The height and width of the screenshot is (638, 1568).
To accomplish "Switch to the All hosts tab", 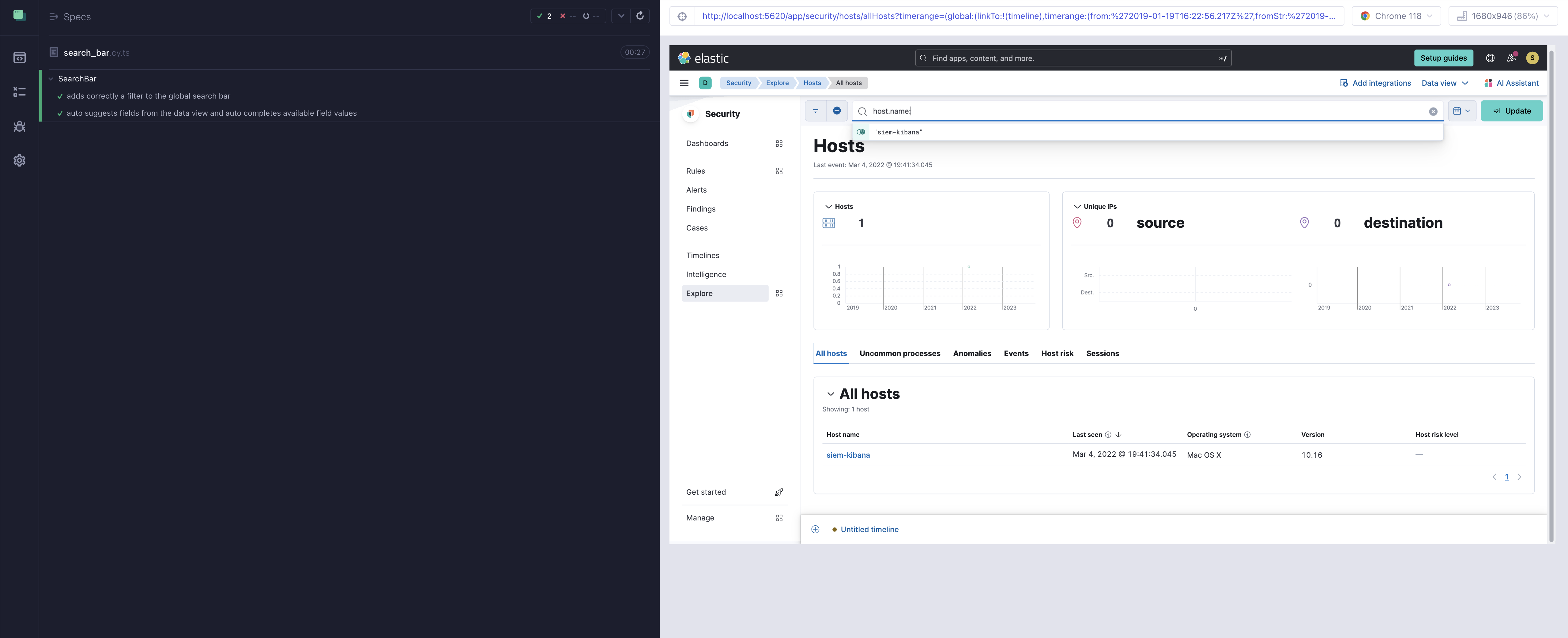I will (x=831, y=353).
